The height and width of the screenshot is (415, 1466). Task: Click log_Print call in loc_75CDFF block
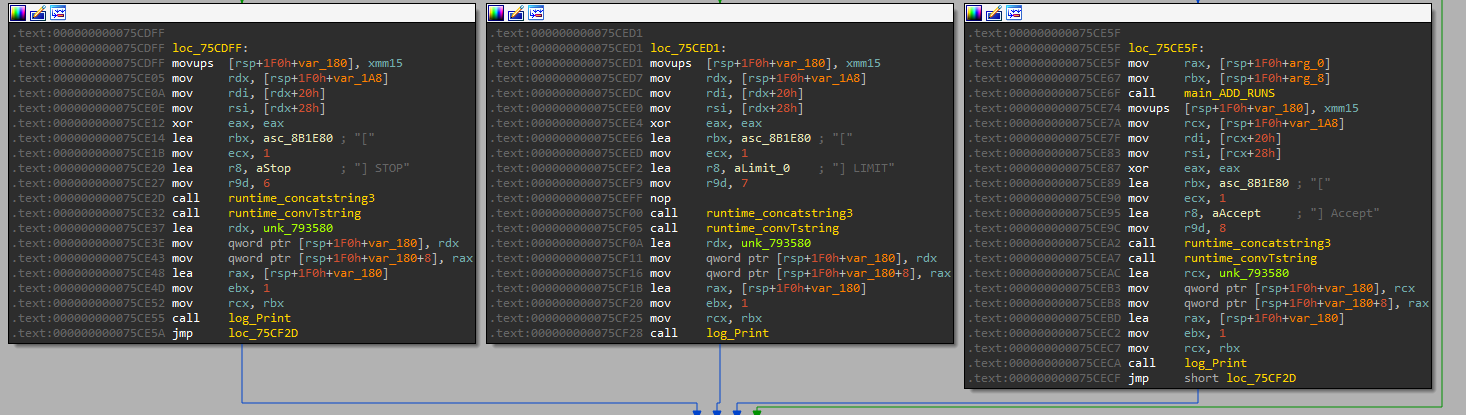[x=259, y=318]
